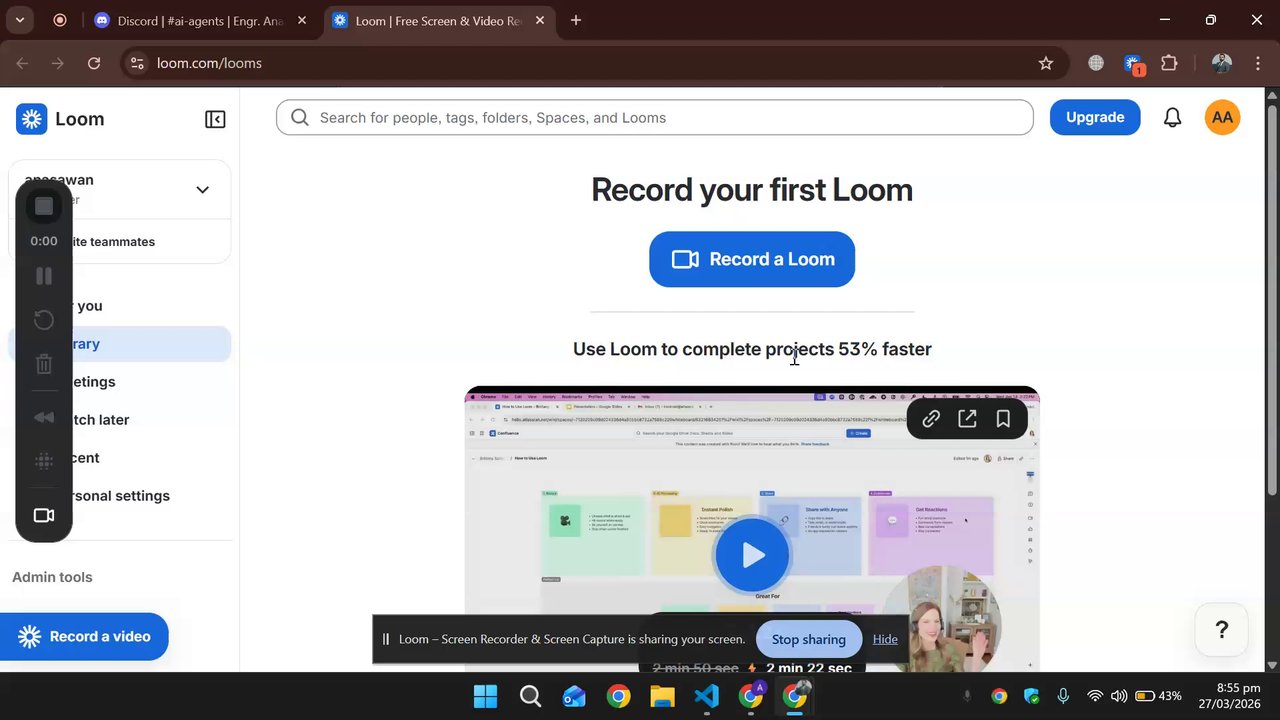
Task: Open Windows taskbar search
Action: (x=530, y=696)
